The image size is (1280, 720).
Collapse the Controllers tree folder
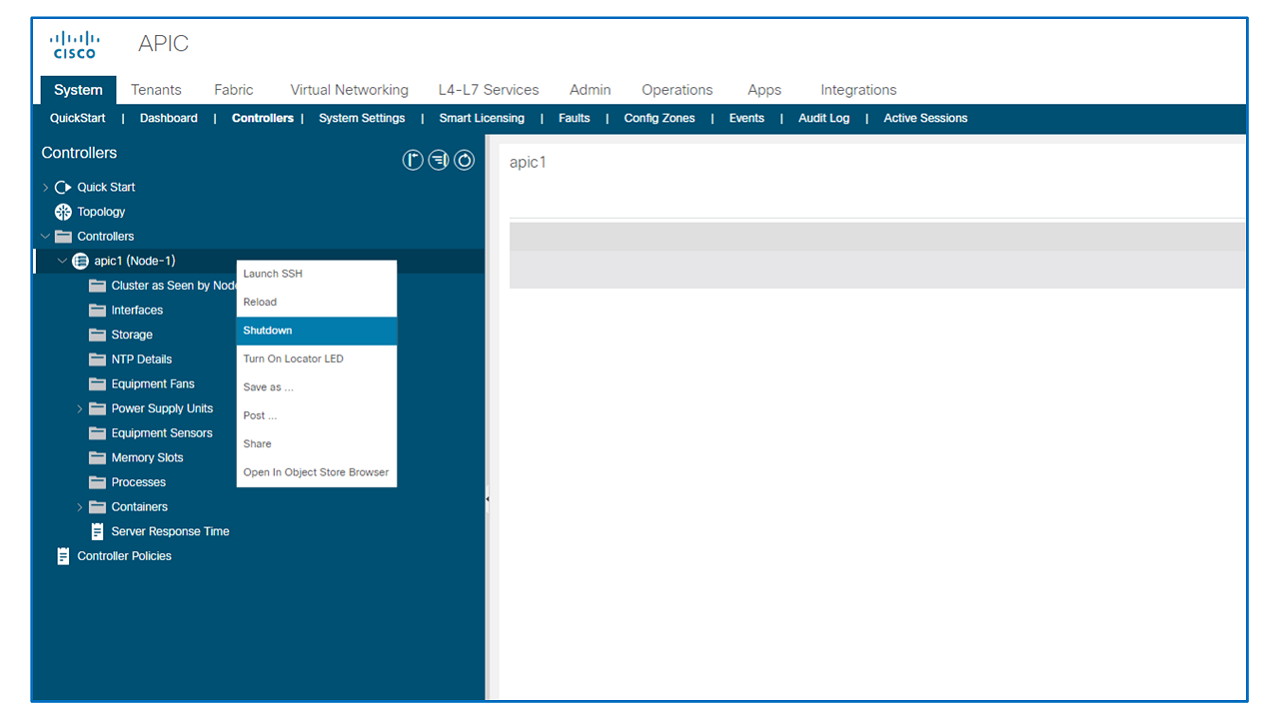pos(45,237)
